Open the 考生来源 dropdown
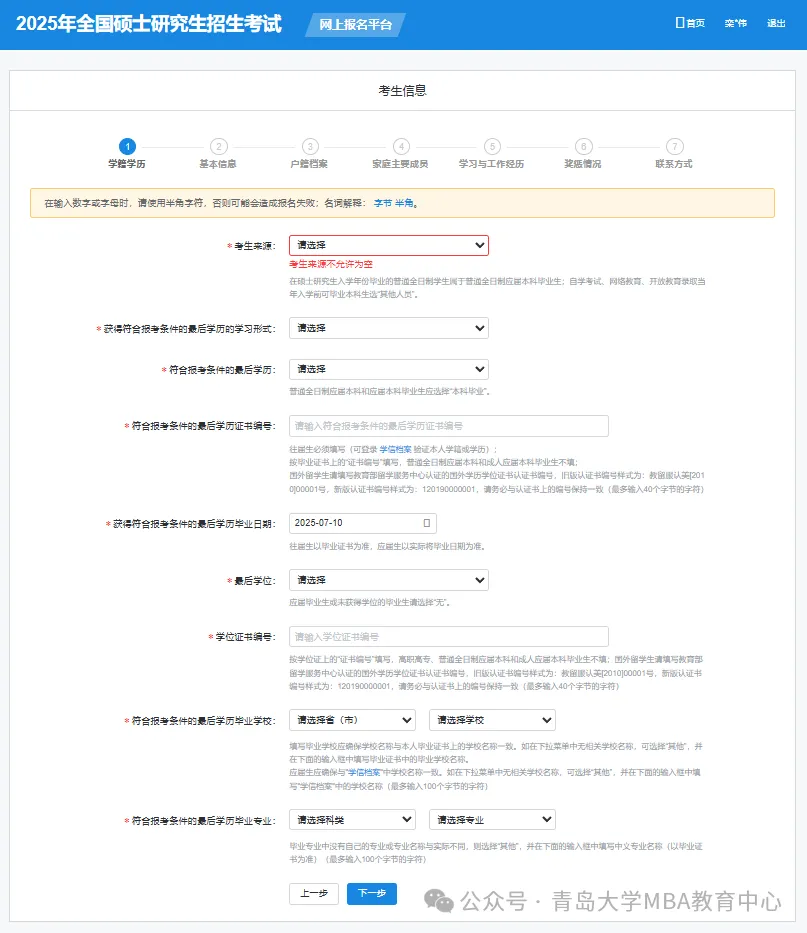Image resolution: width=807 pixels, height=933 pixels. click(389, 245)
